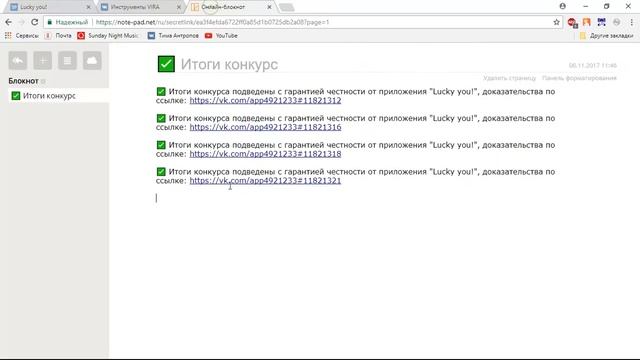Open link ending in 11821312

(x=265, y=100)
